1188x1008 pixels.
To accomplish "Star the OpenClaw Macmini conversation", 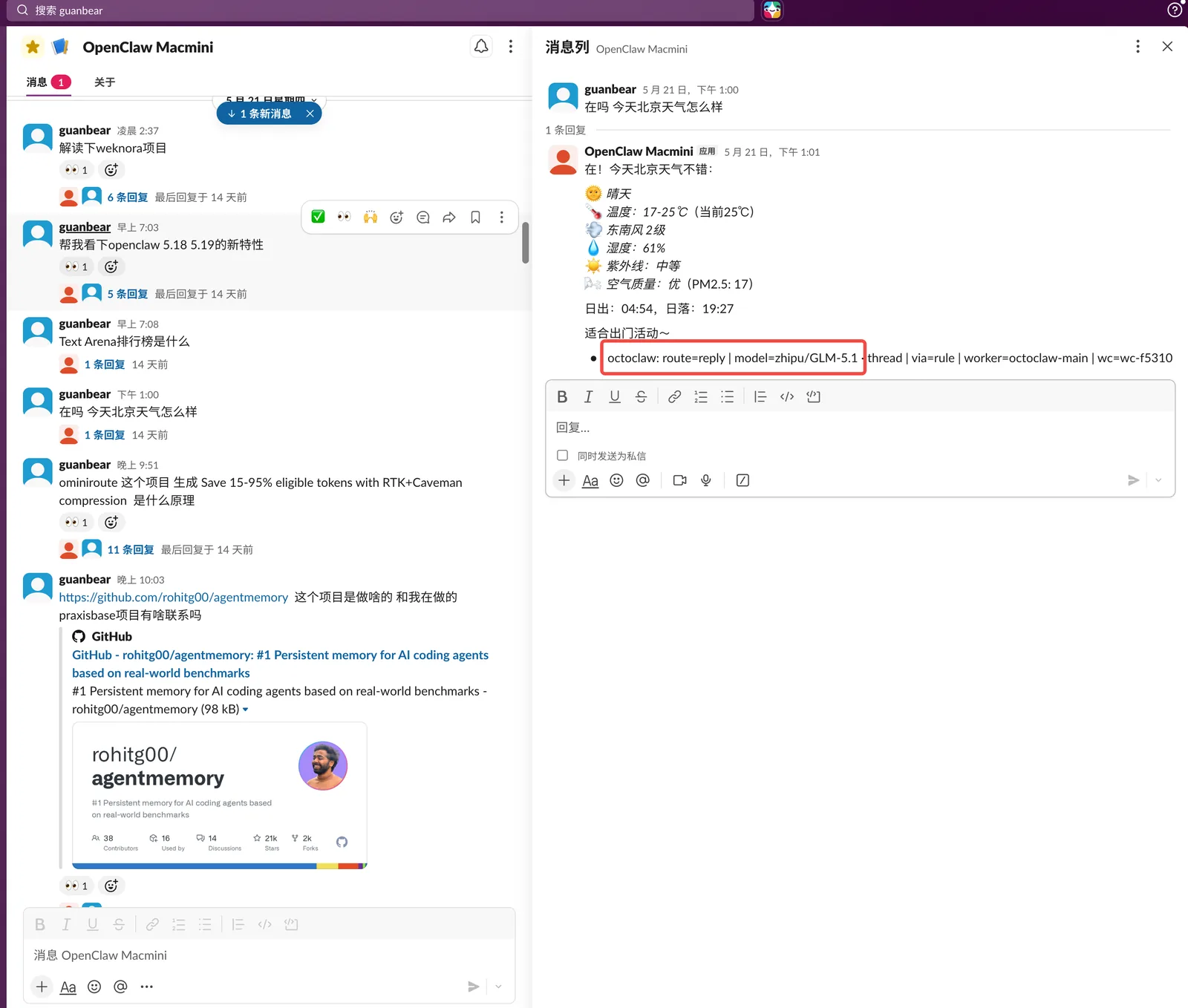I will tap(33, 48).
